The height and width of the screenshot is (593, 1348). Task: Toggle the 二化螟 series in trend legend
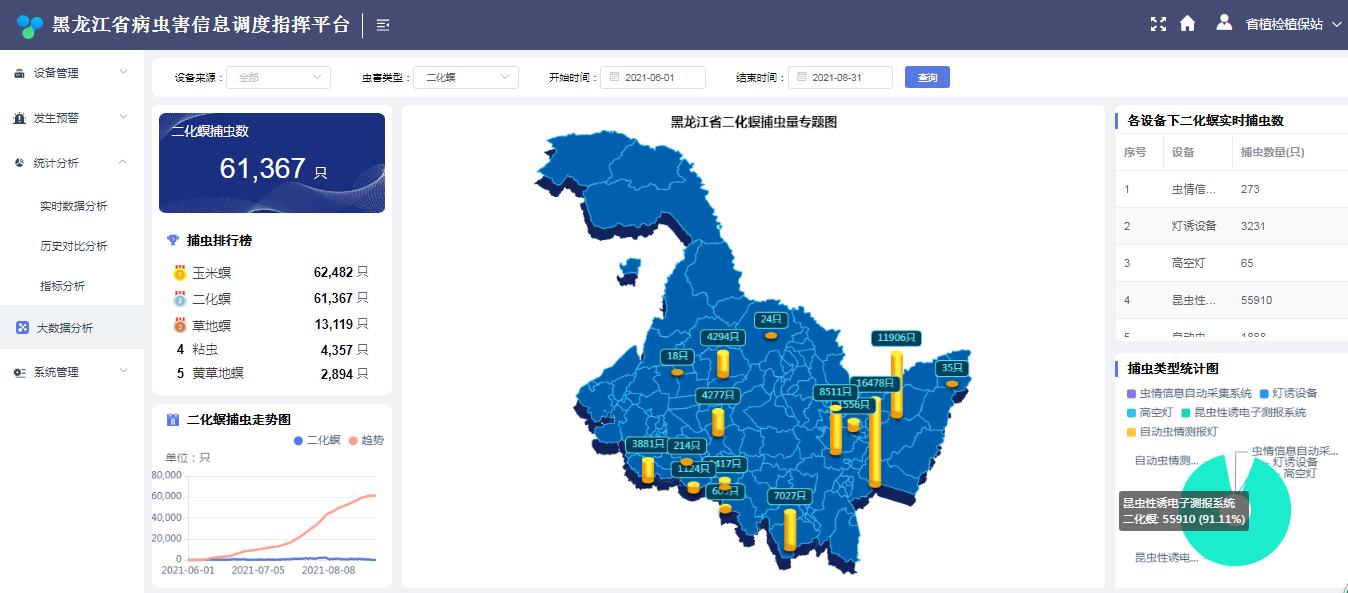click(x=317, y=440)
